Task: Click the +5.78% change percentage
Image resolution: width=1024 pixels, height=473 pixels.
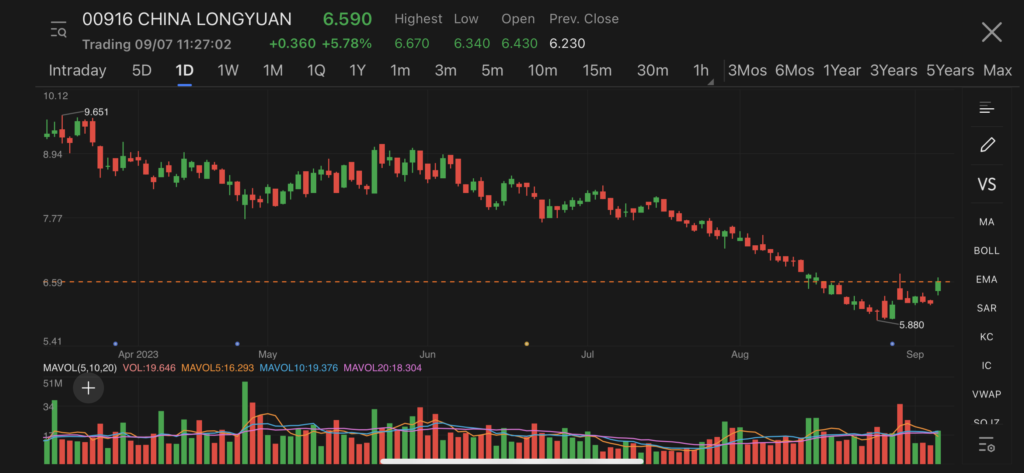Action: pos(347,44)
